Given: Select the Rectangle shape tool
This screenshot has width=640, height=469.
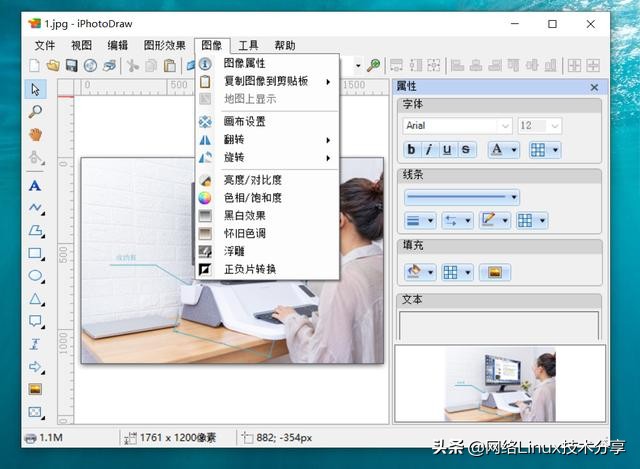Looking at the screenshot, I should tap(36, 253).
